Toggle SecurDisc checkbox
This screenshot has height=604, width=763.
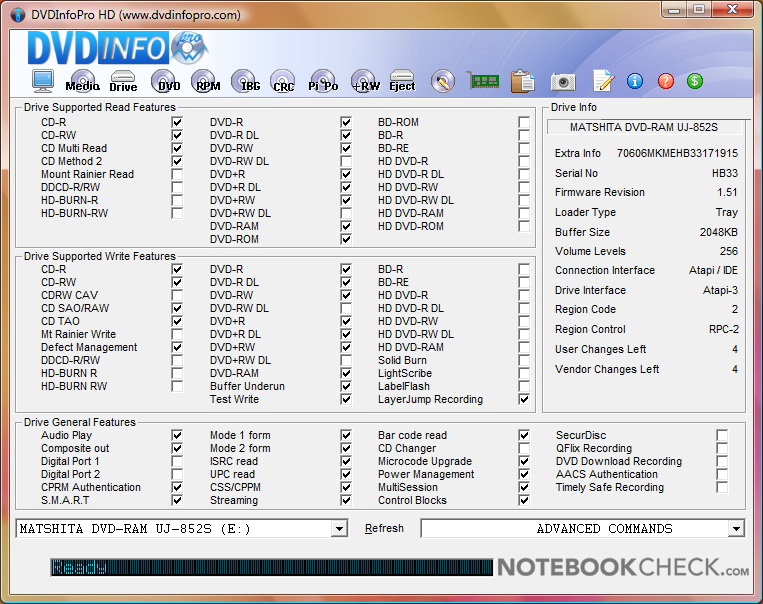point(722,435)
